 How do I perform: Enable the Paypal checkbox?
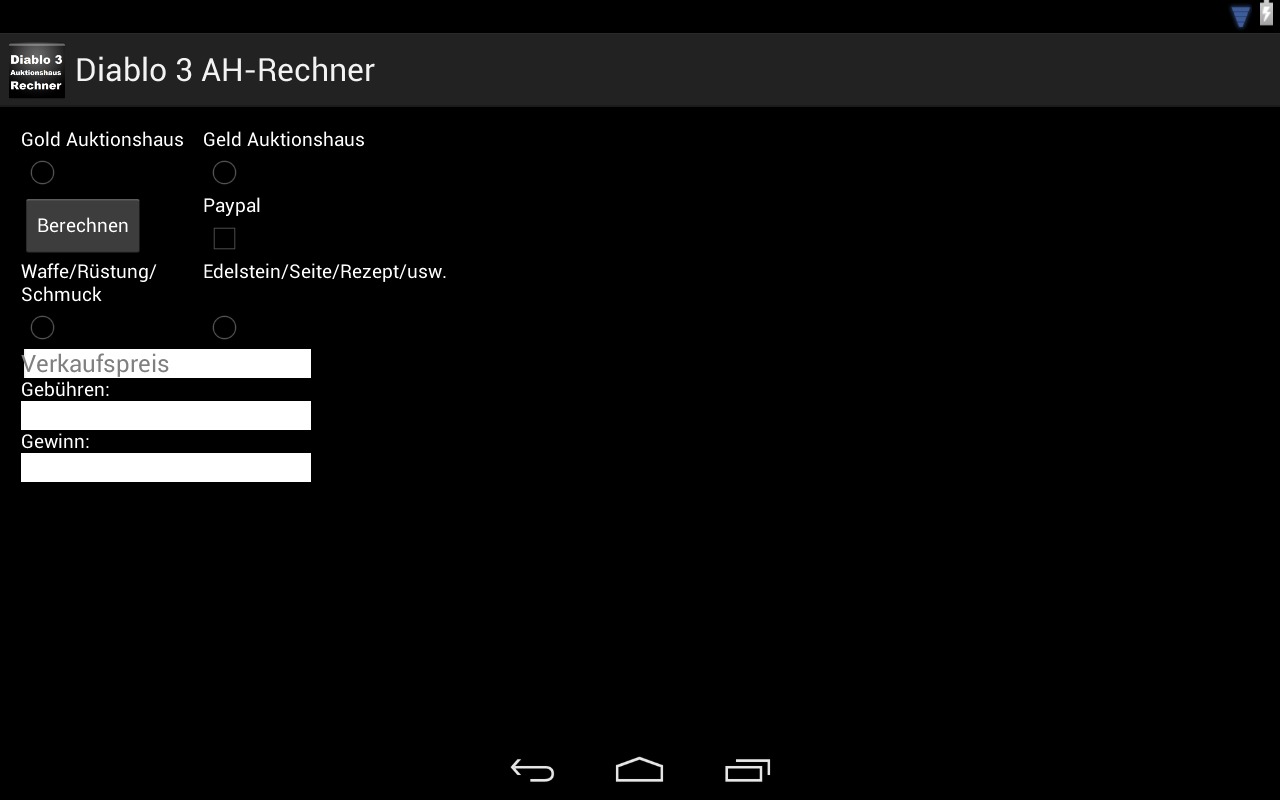point(224,238)
